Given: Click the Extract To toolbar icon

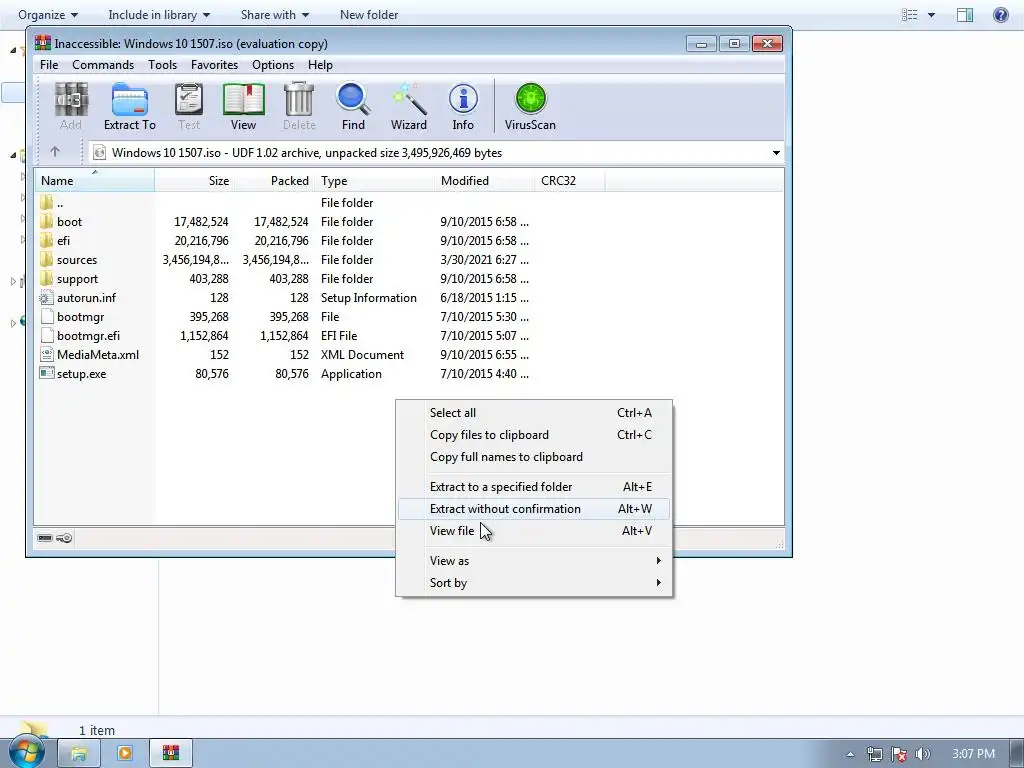Looking at the screenshot, I should click(x=129, y=107).
